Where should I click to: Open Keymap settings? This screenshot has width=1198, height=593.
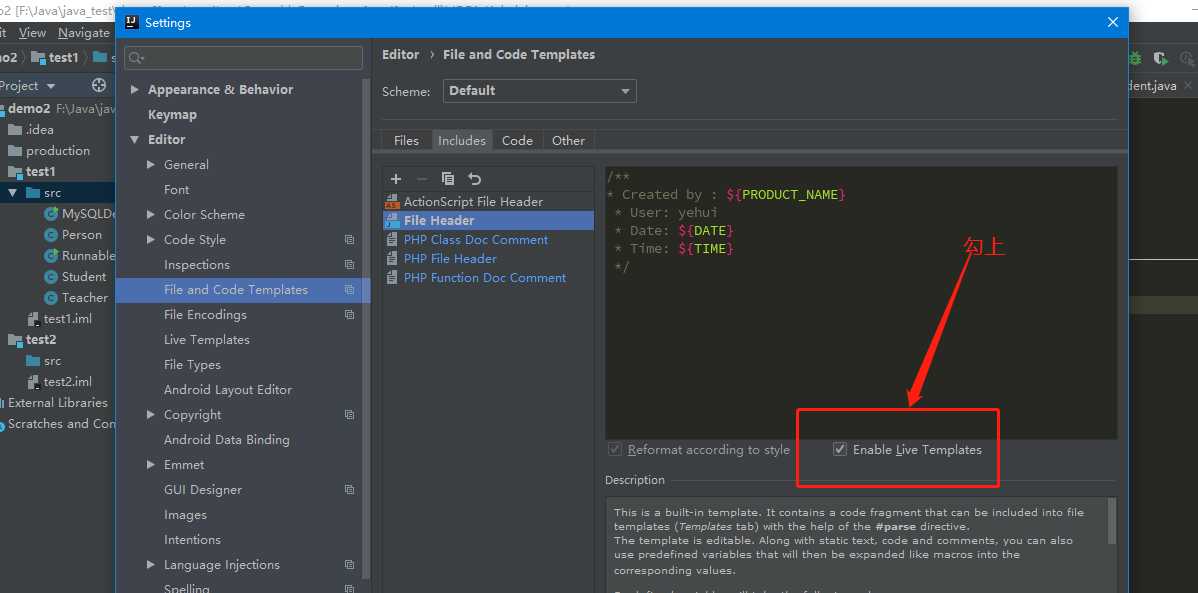pyautogui.click(x=173, y=115)
